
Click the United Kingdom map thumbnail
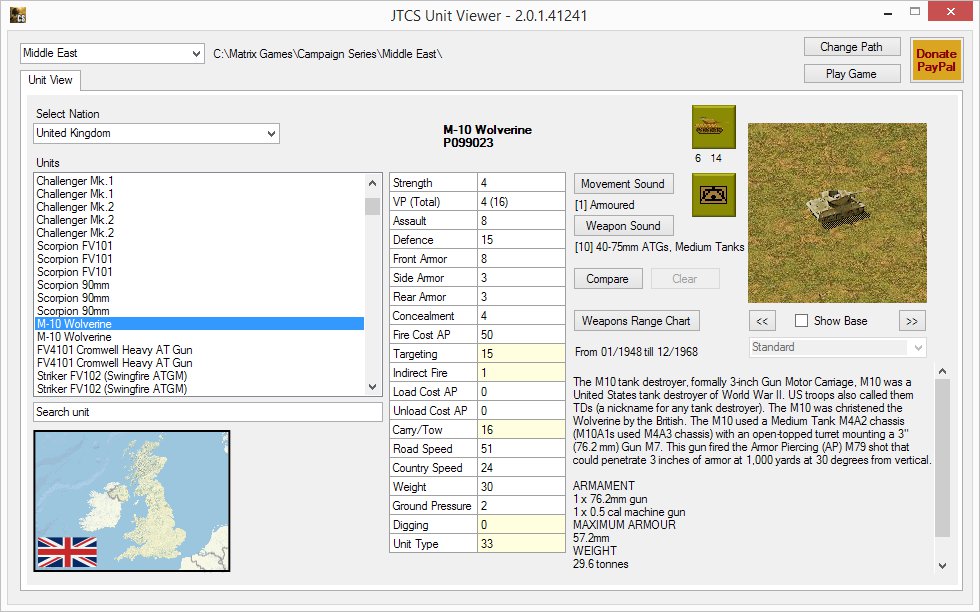132,501
